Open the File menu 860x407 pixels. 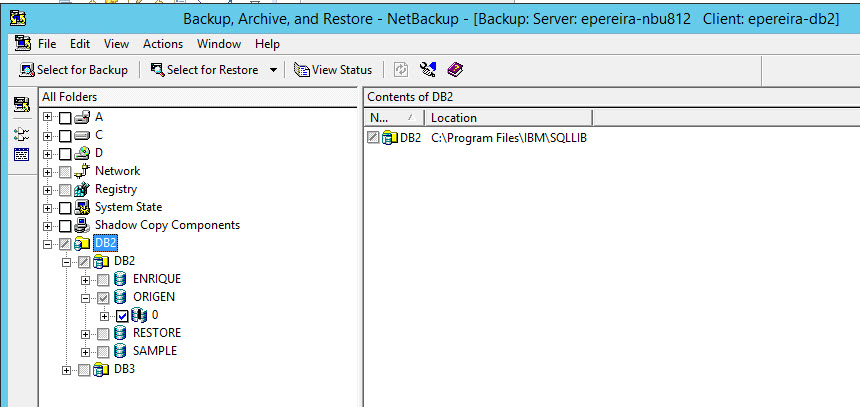click(x=47, y=44)
